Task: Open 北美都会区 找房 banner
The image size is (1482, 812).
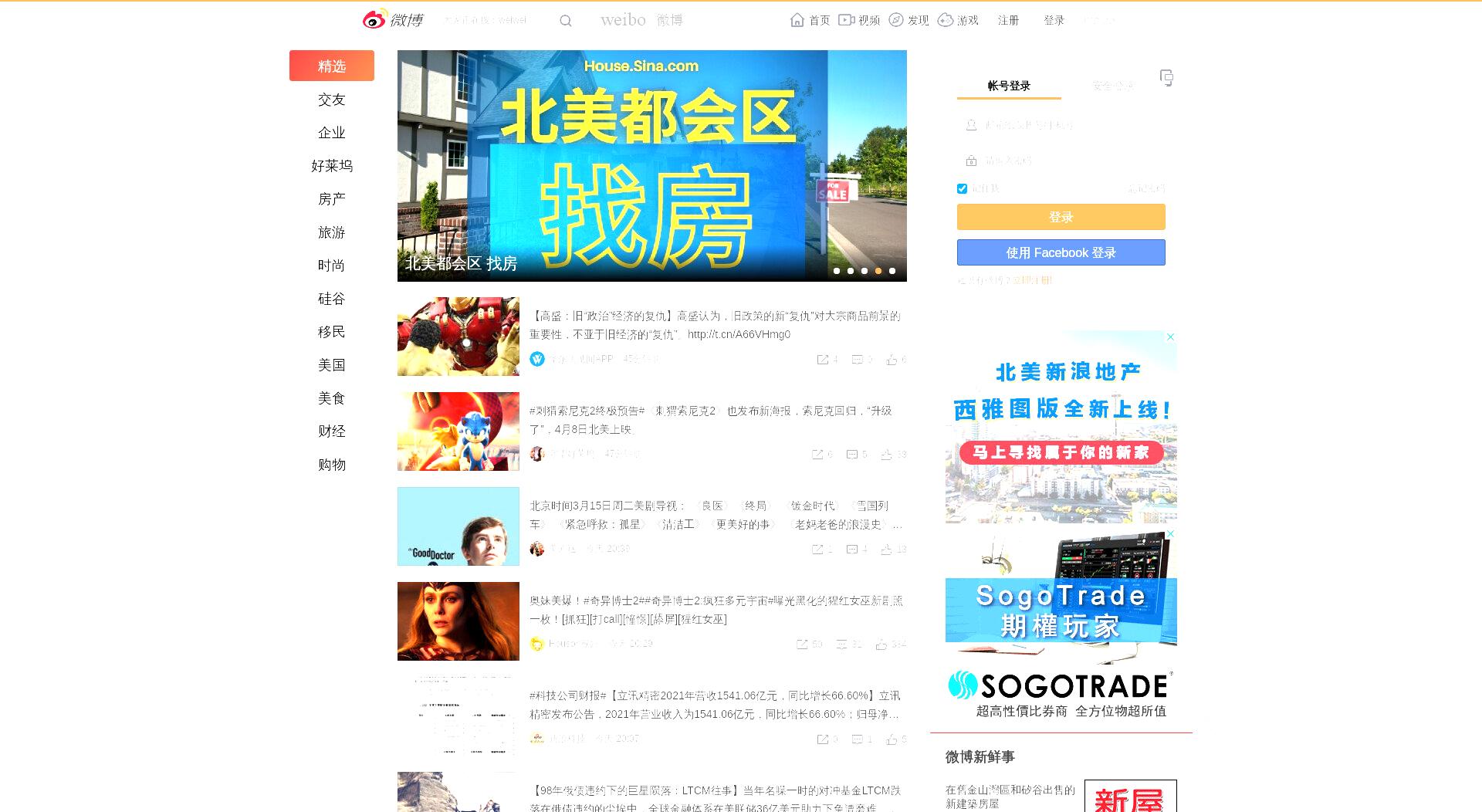Action: point(652,166)
